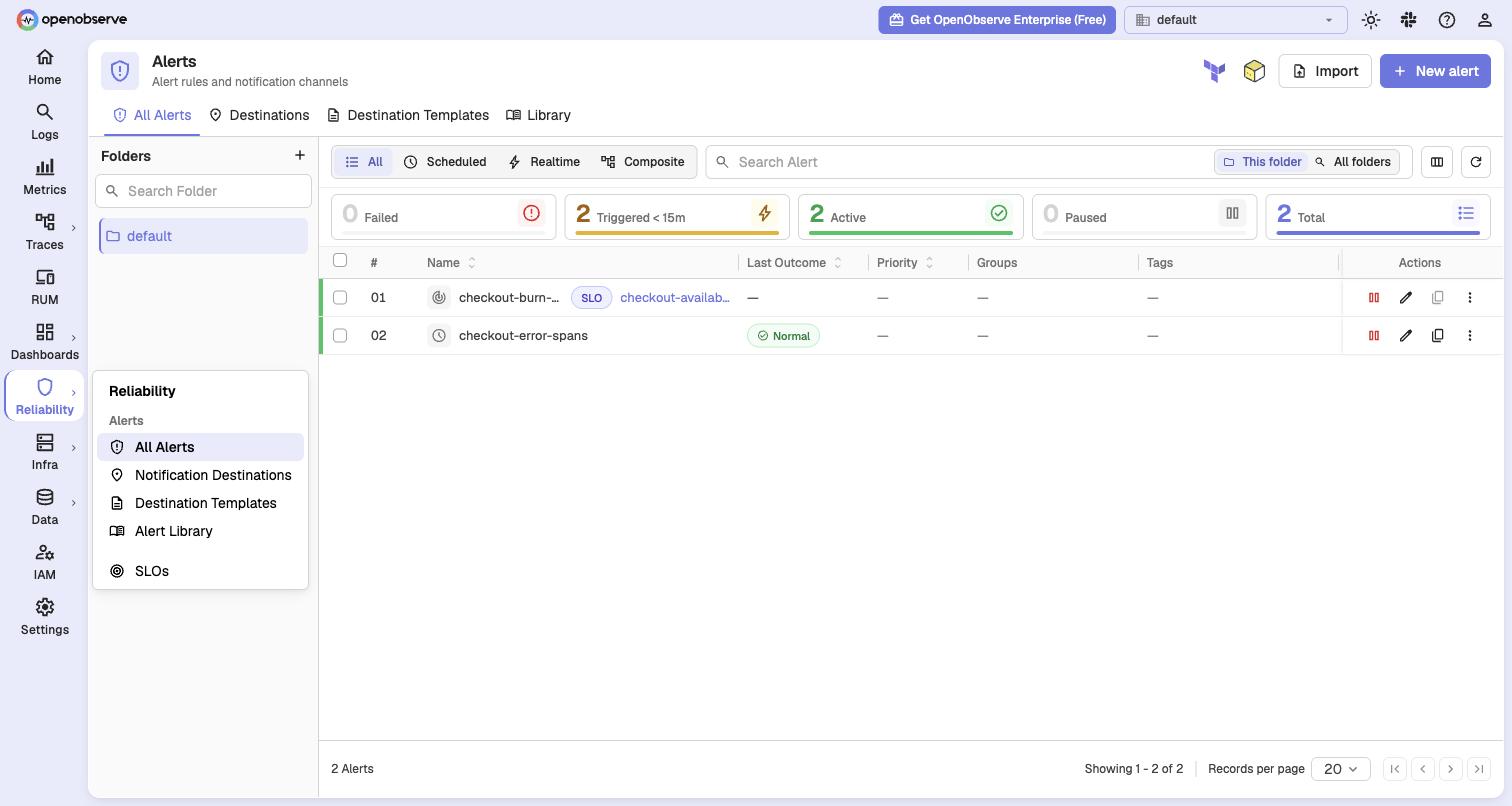Click the Triggered < 15m summary card
Screen dimensions: 1512x806
tap(677, 217)
